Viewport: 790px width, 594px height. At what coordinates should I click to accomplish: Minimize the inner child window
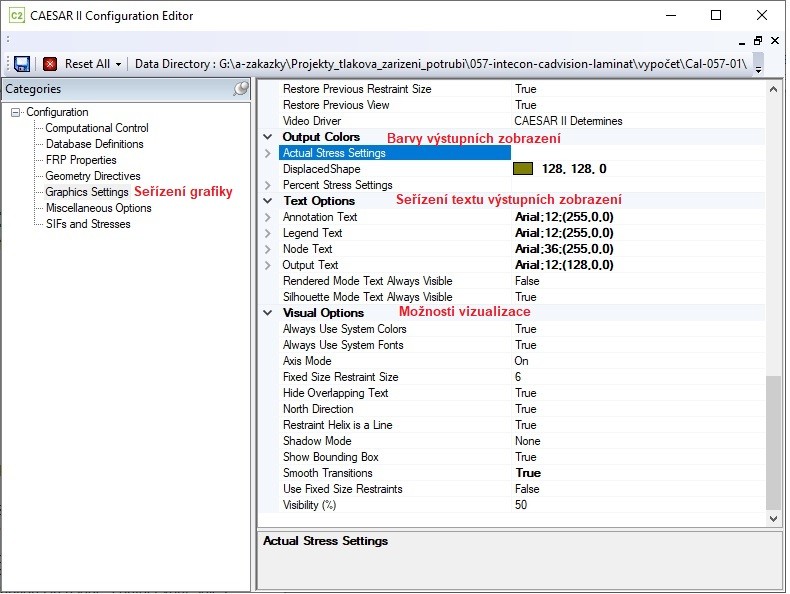click(x=742, y=42)
